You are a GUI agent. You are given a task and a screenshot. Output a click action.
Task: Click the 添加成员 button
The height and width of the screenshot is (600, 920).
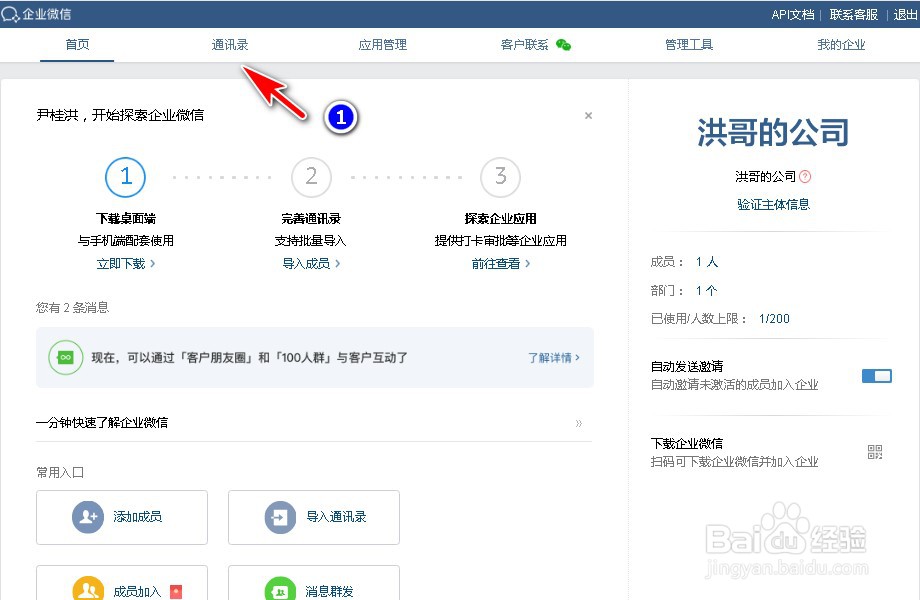pyautogui.click(x=122, y=517)
